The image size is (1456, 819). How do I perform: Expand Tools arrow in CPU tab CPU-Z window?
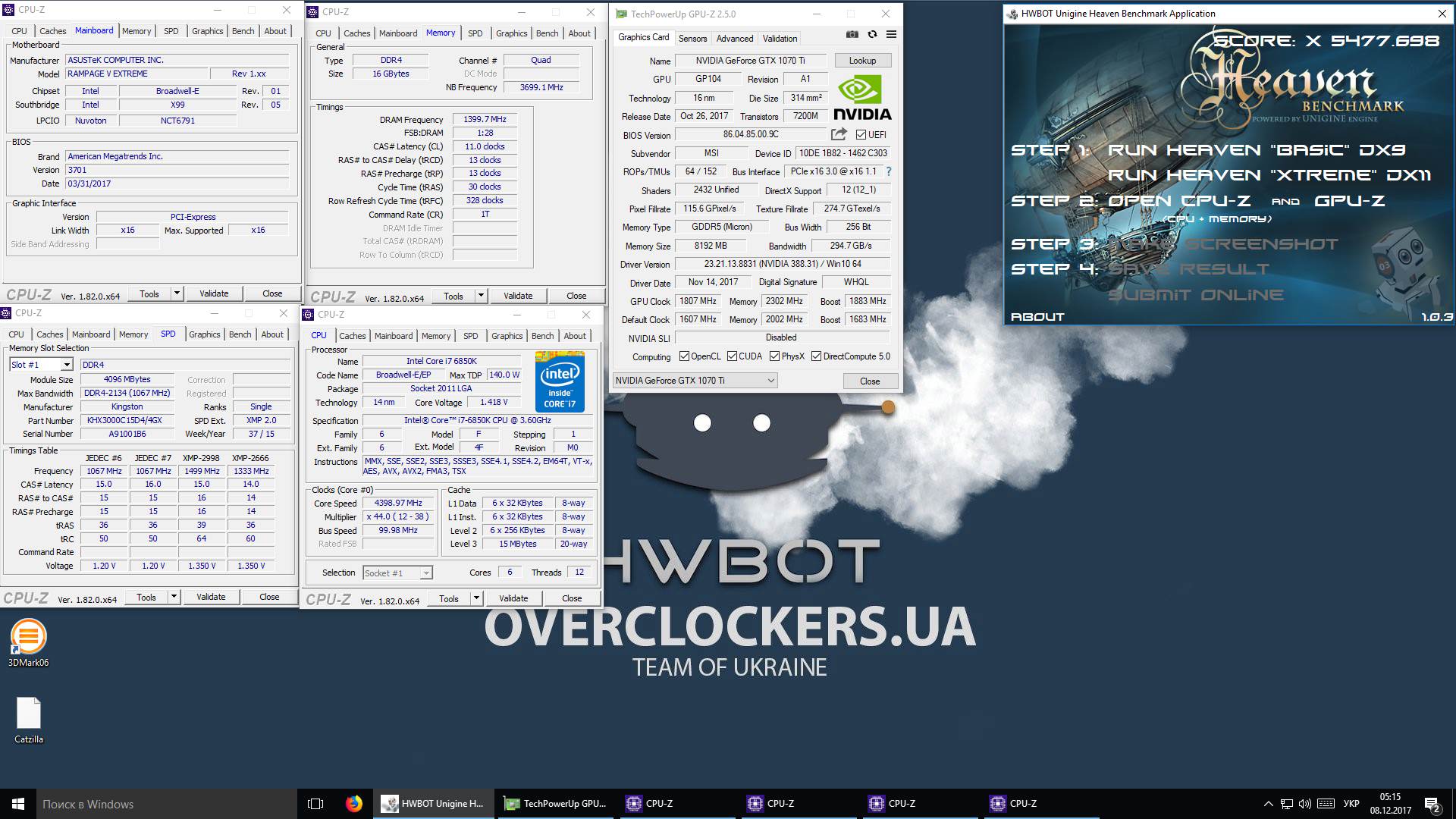coord(476,598)
